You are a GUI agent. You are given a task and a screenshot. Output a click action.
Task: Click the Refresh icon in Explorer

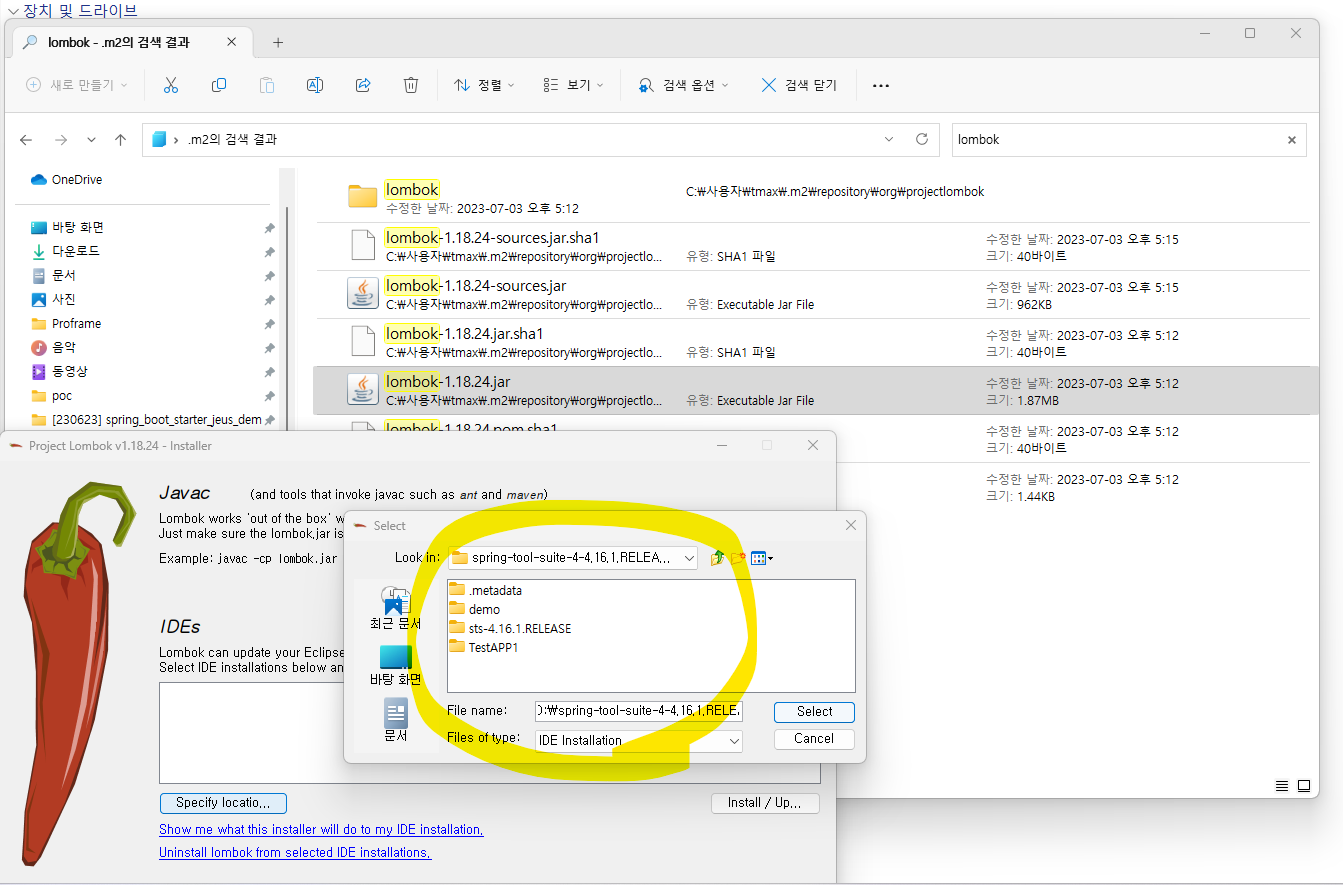coord(922,140)
